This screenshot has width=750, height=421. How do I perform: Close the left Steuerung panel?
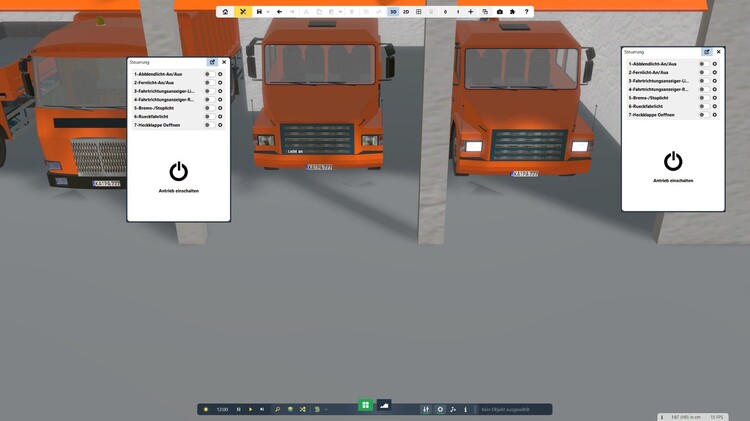click(x=224, y=62)
